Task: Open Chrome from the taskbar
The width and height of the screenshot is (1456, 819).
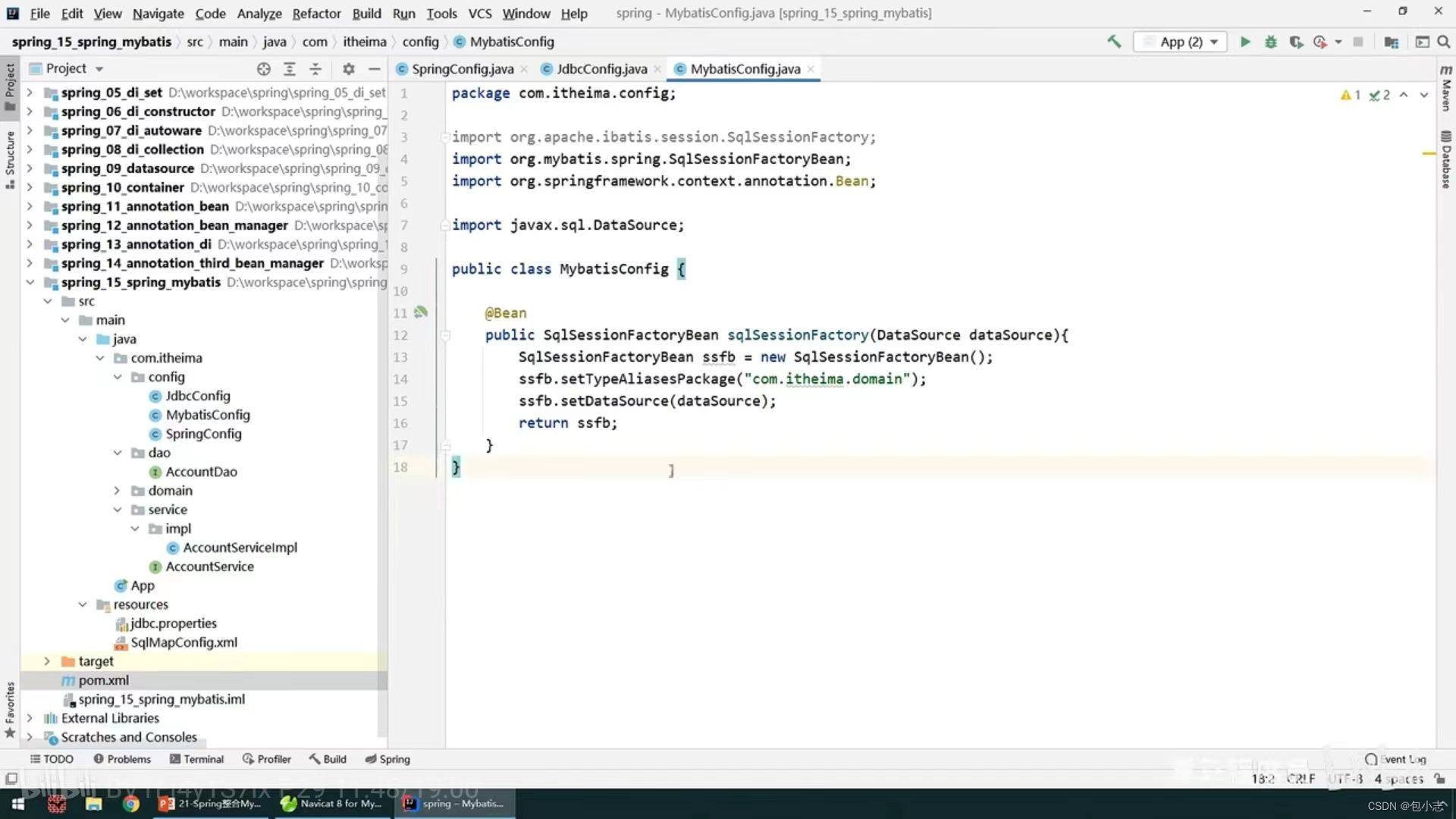Action: click(x=130, y=804)
